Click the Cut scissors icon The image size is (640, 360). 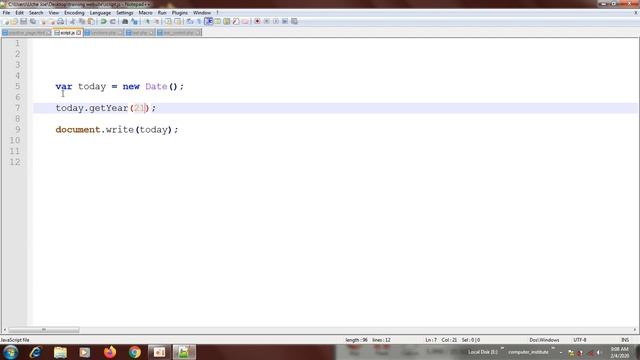point(72,21)
